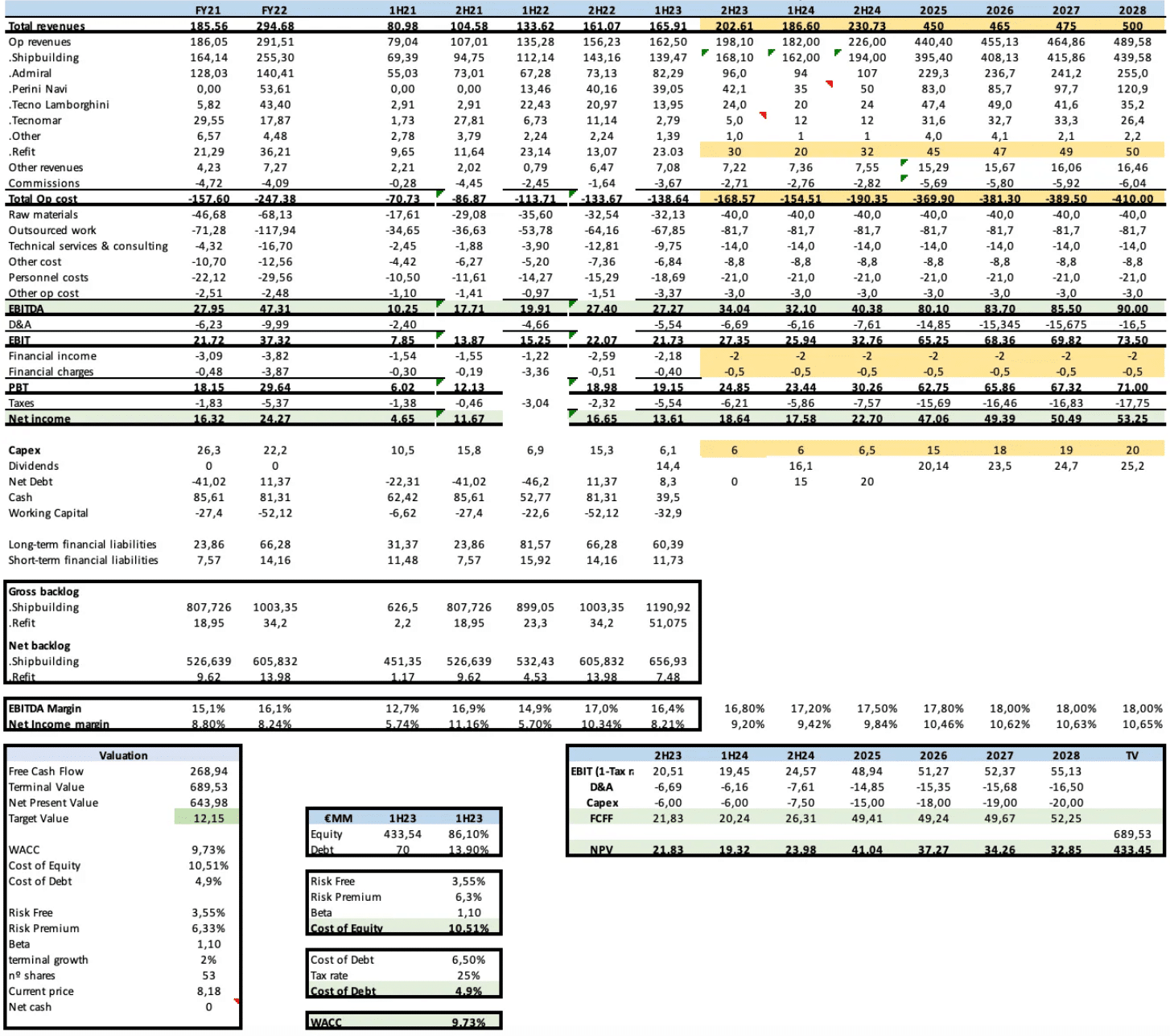Click the ".Tecno Lamborghini" row label
1170x1036 pixels.
59,105
